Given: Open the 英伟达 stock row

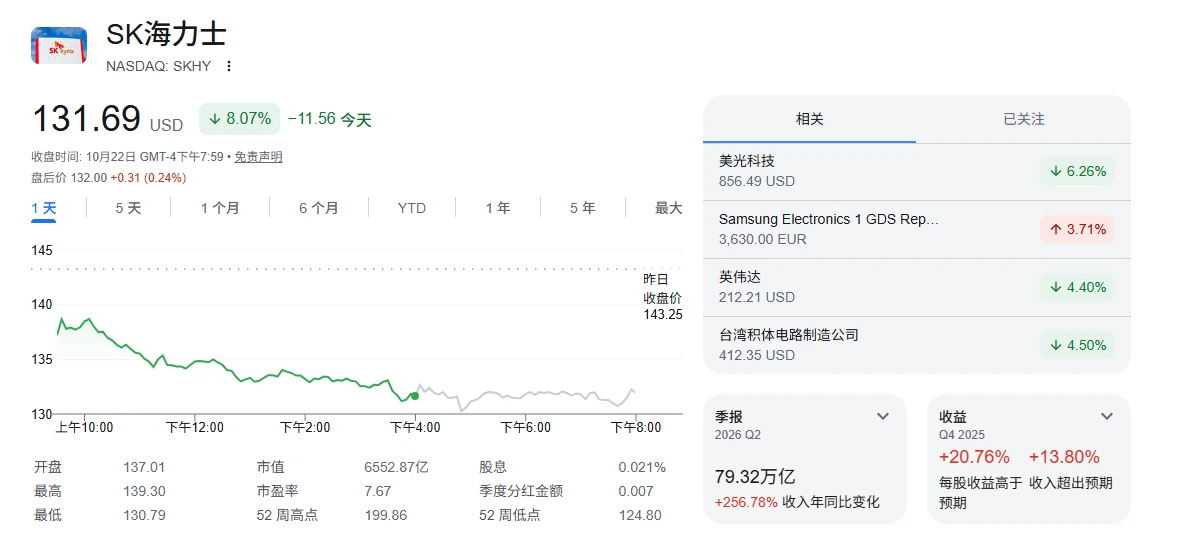Looking at the screenshot, I should [917, 287].
